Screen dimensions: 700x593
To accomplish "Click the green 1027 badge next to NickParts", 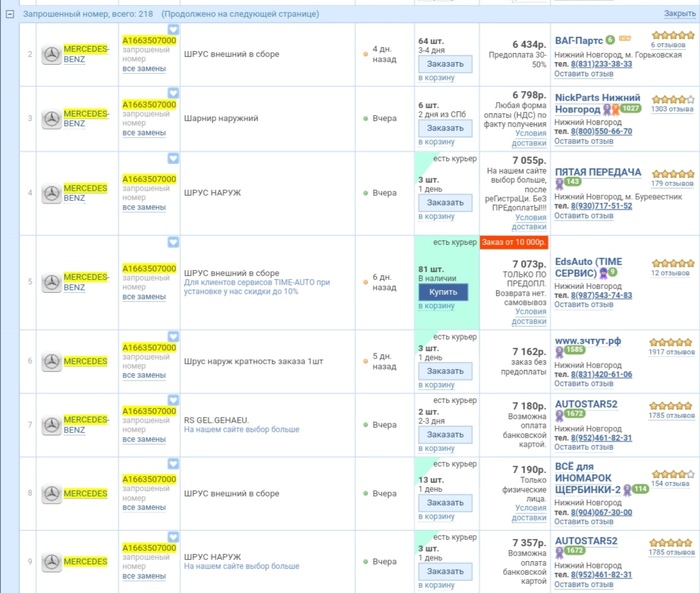I will tap(630, 109).
